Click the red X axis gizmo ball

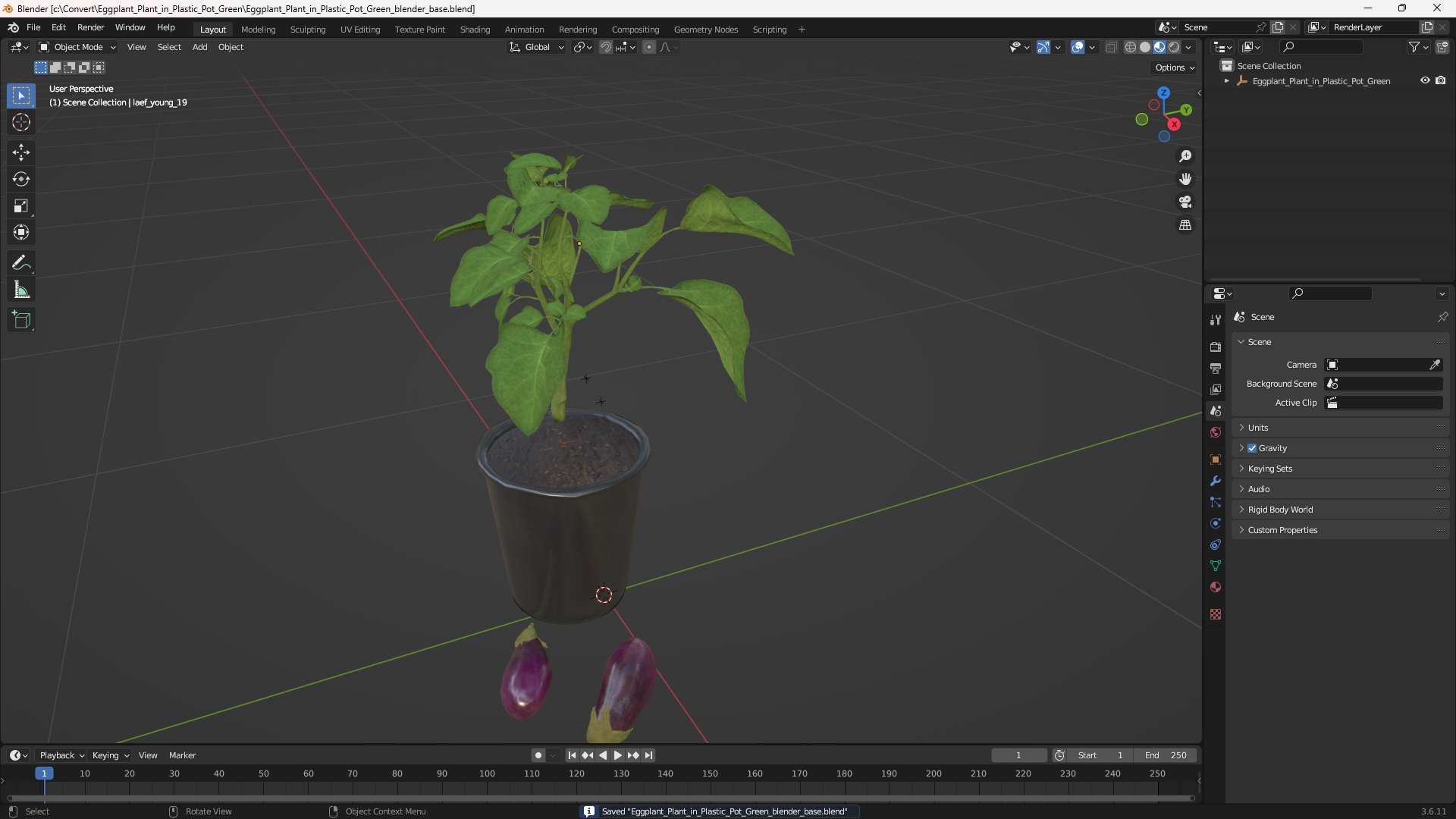(1174, 124)
